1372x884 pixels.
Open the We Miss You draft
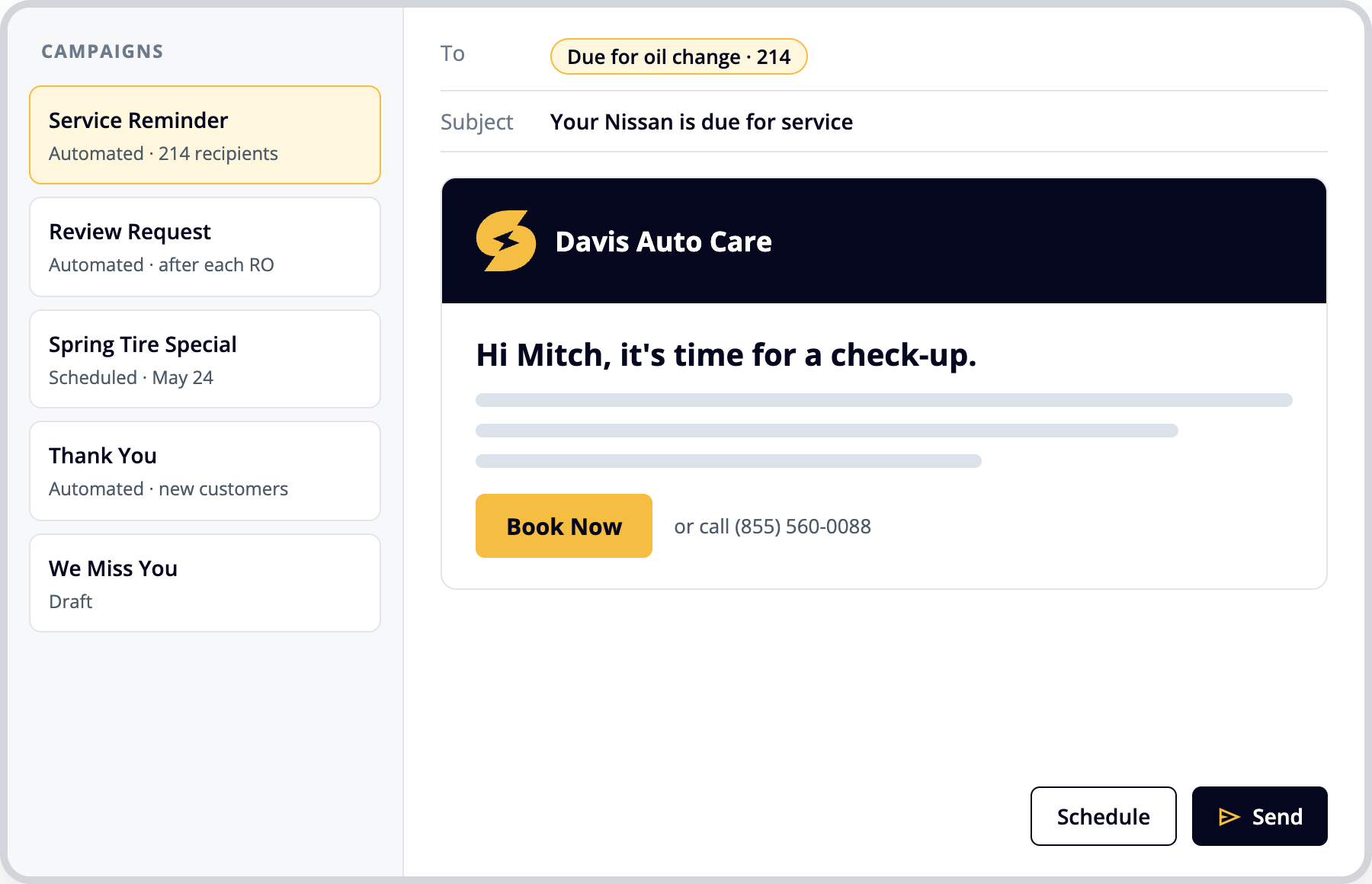click(x=205, y=583)
